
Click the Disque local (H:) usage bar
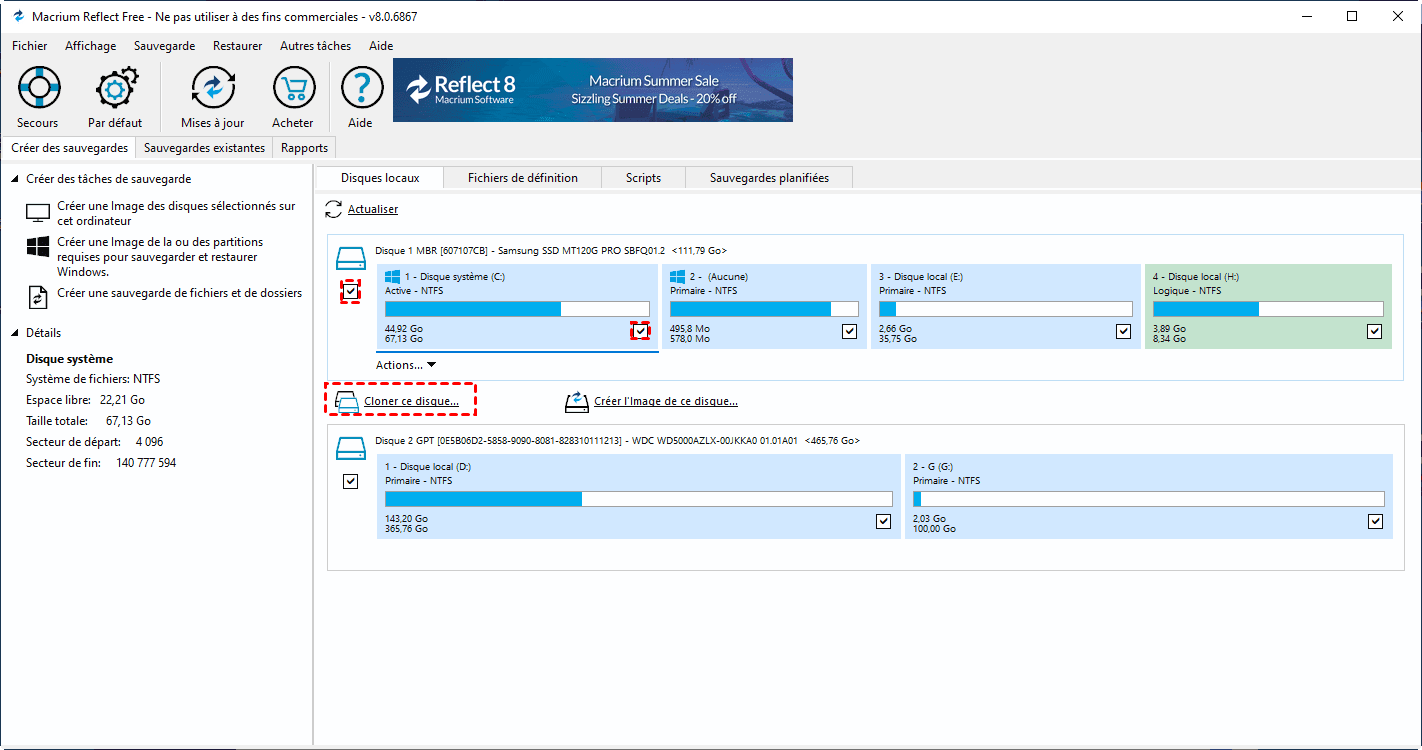pos(1268,309)
